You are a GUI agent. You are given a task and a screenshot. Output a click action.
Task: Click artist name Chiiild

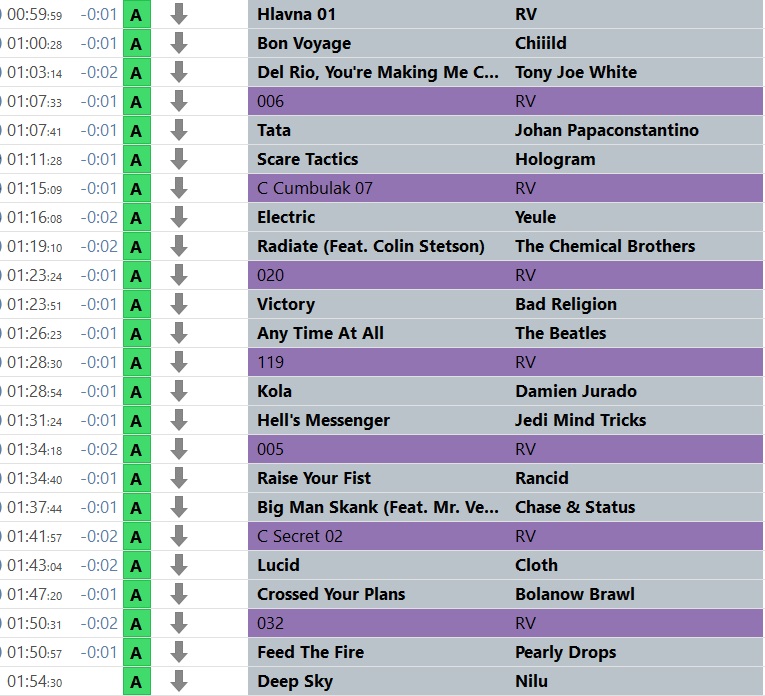click(541, 43)
